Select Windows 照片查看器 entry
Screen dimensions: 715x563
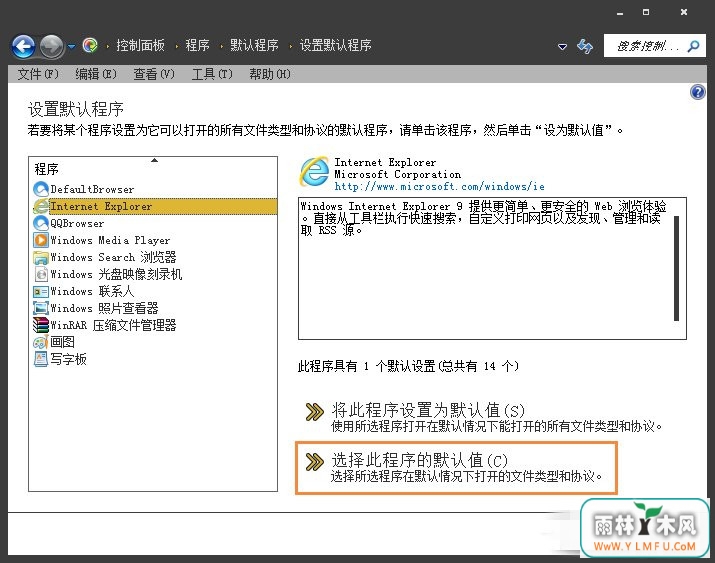point(104,308)
